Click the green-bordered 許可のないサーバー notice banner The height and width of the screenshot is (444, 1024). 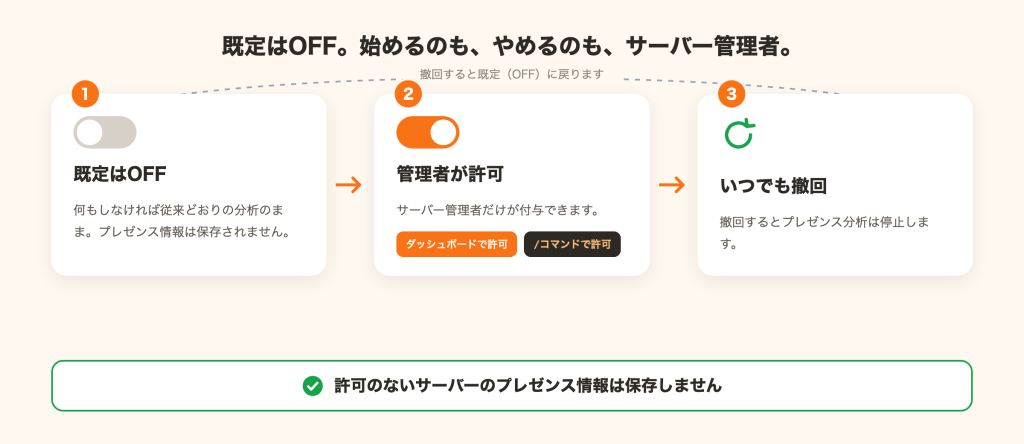(x=512, y=386)
